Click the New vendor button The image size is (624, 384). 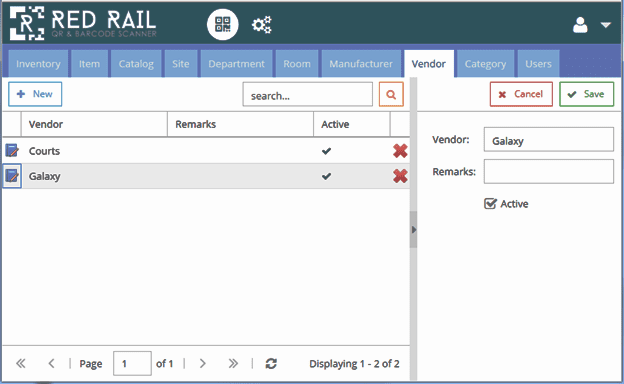tap(35, 94)
